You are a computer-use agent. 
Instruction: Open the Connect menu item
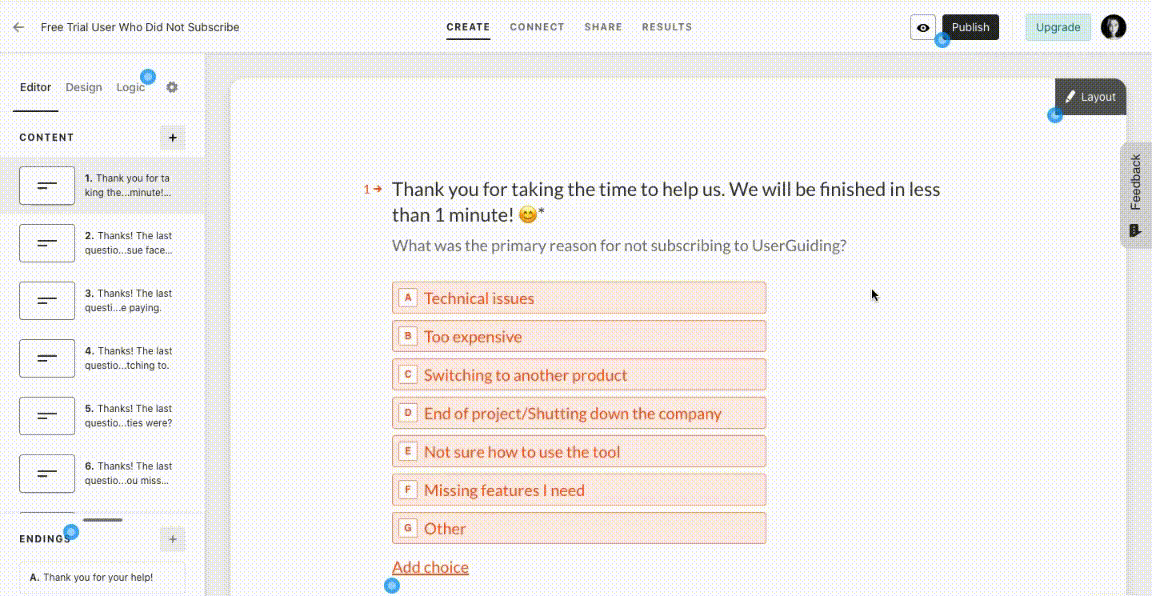click(x=537, y=27)
